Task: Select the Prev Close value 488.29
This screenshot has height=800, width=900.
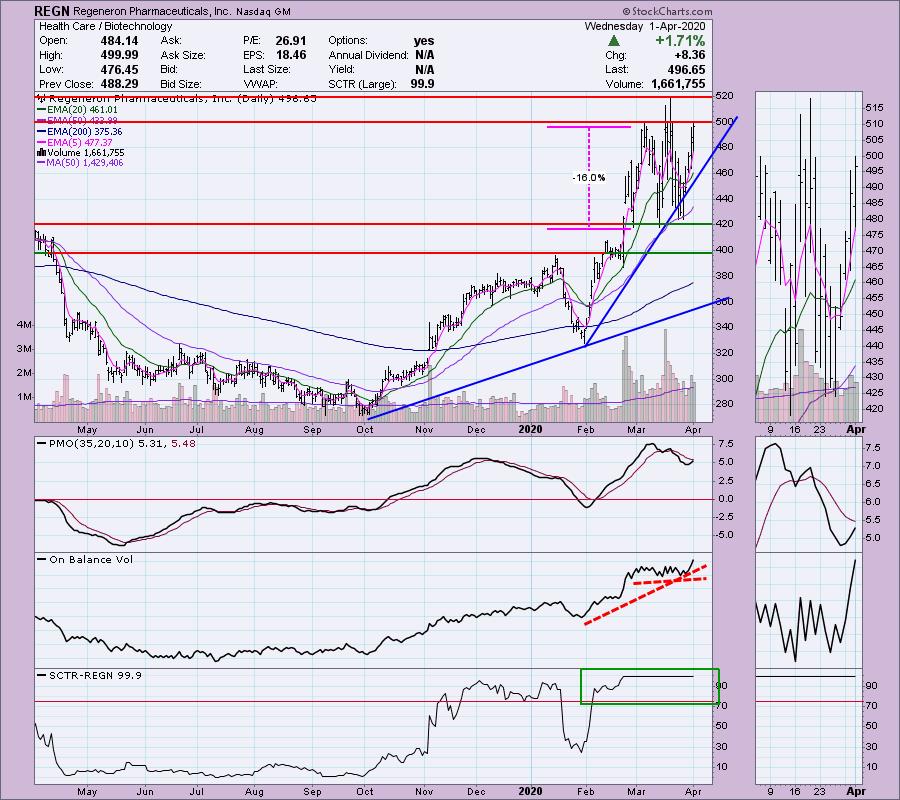Action: pyautogui.click(x=119, y=84)
